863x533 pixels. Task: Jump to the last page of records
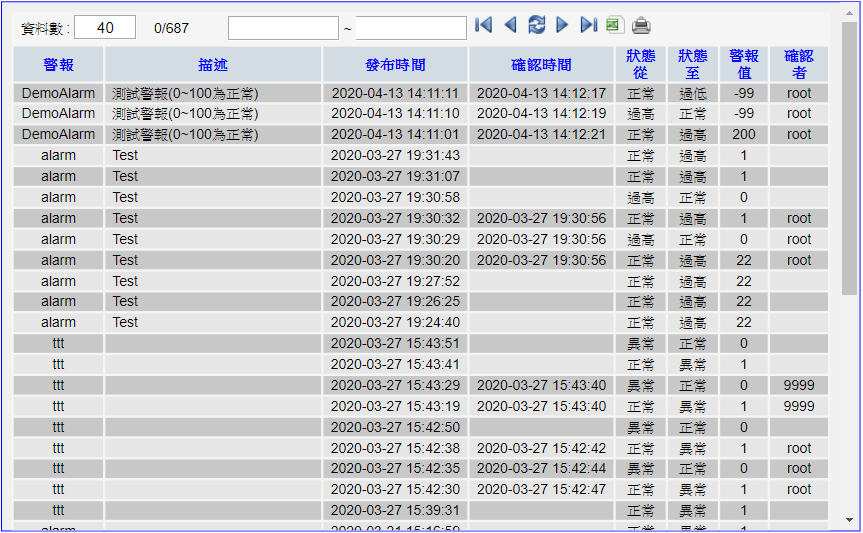click(589, 26)
